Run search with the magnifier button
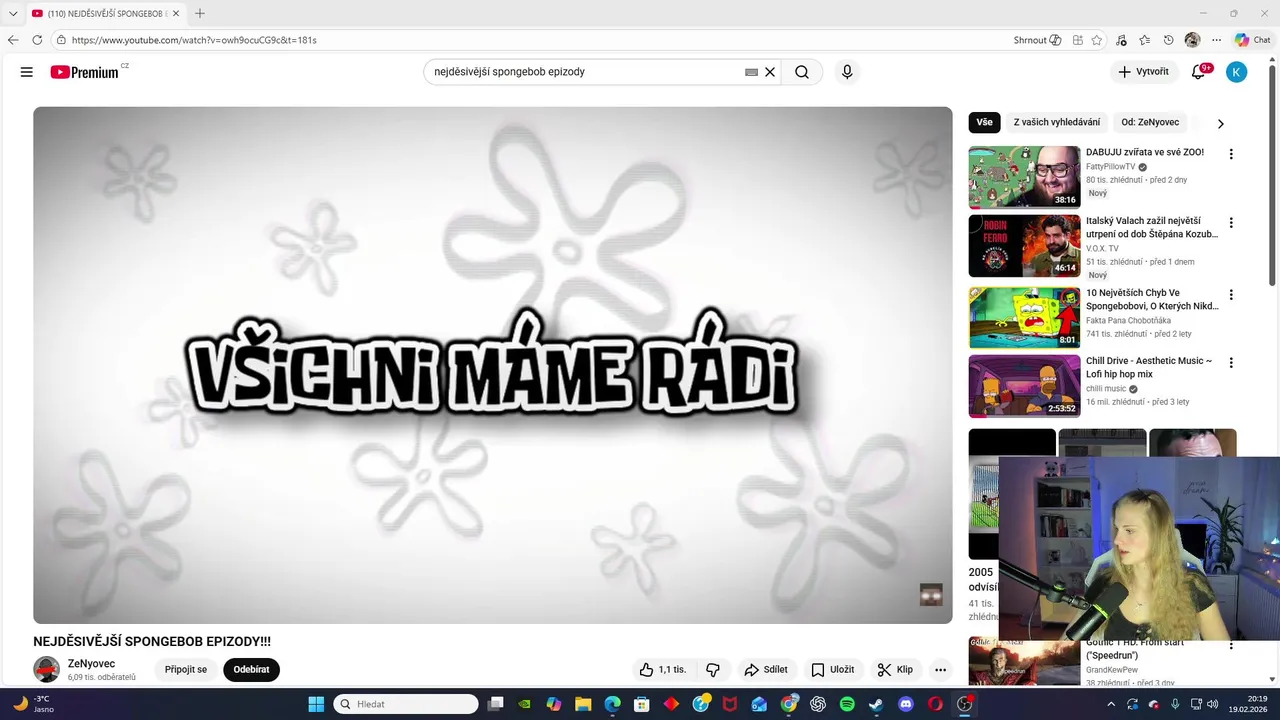This screenshot has height=720, width=1280. click(x=802, y=72)
